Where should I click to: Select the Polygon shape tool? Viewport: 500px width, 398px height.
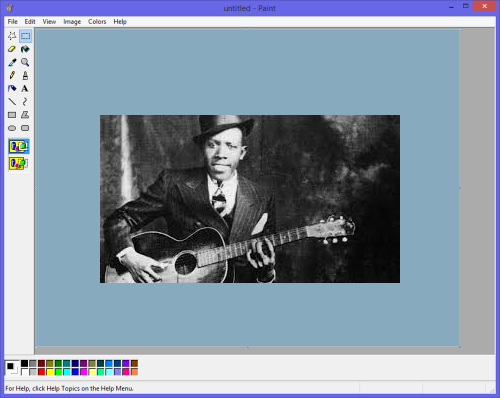pyautogui.click(x=25, y=115)
